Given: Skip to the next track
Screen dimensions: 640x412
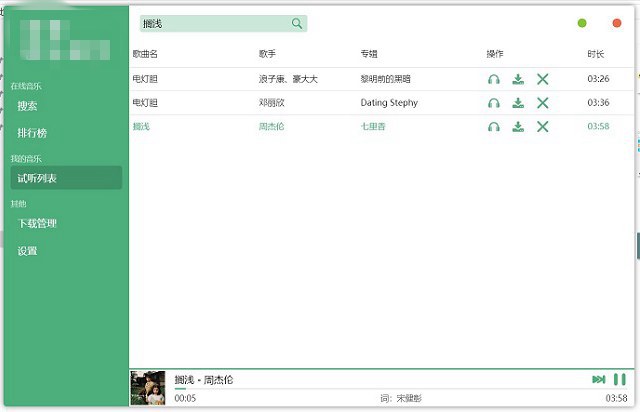Looking at the screenshot, I should click(599, 380).
